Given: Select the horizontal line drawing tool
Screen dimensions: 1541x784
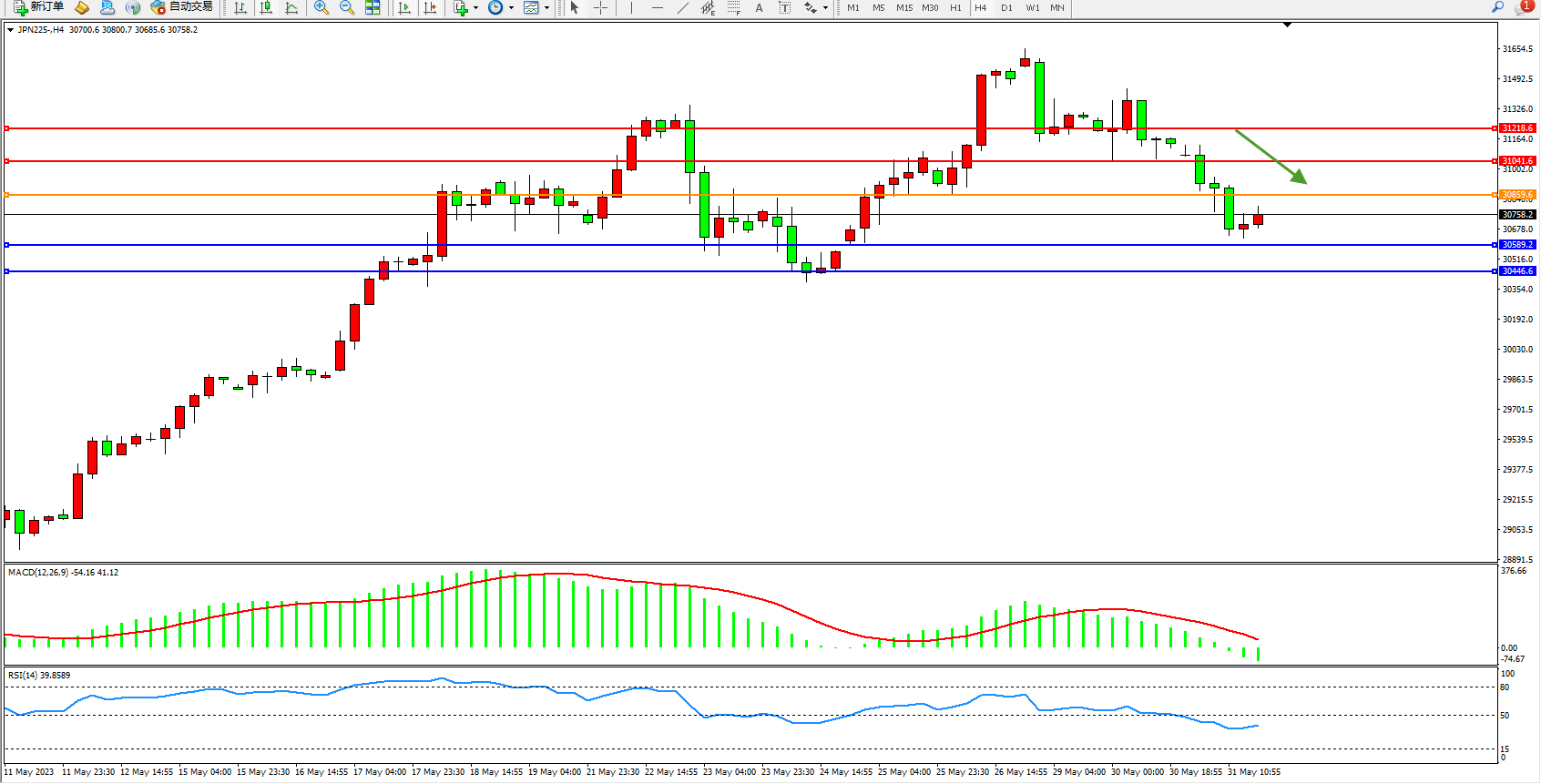Looking at the screenshot, I should 657,7.
